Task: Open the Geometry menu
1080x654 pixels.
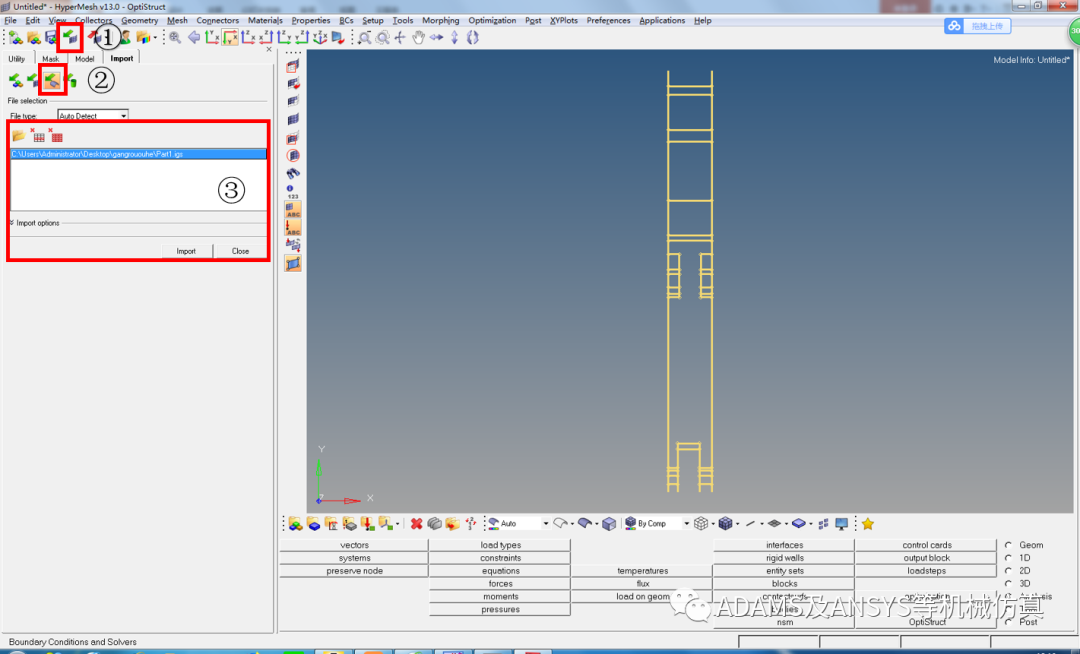Action: [139, 20]
